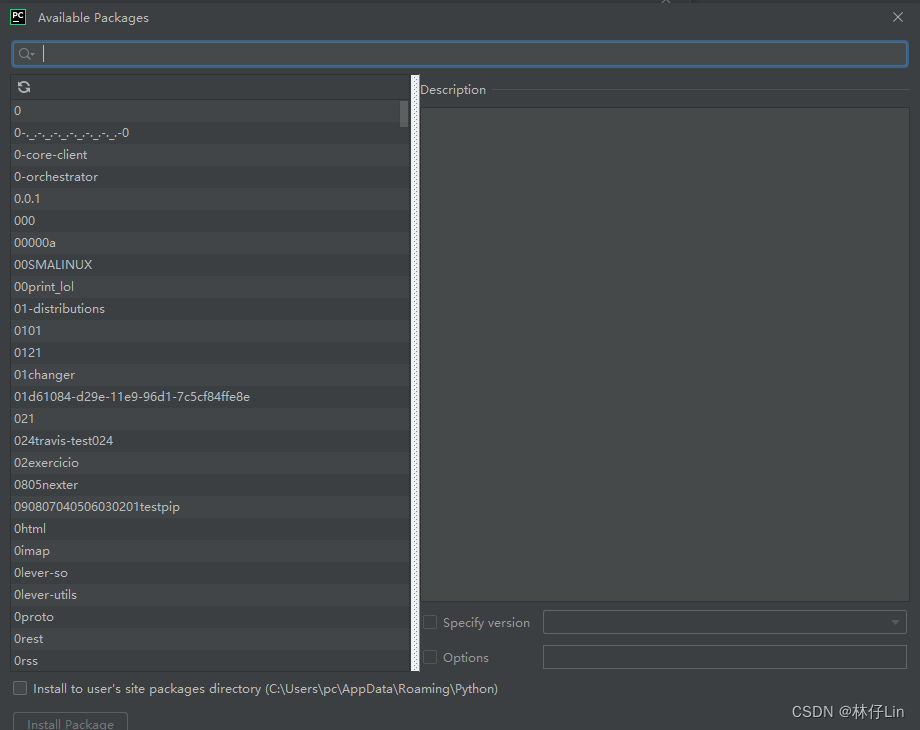Image resolution: width=920 pixels, height=730 pixels.
Task: Select the 0-core-client package
Action: 210,155
